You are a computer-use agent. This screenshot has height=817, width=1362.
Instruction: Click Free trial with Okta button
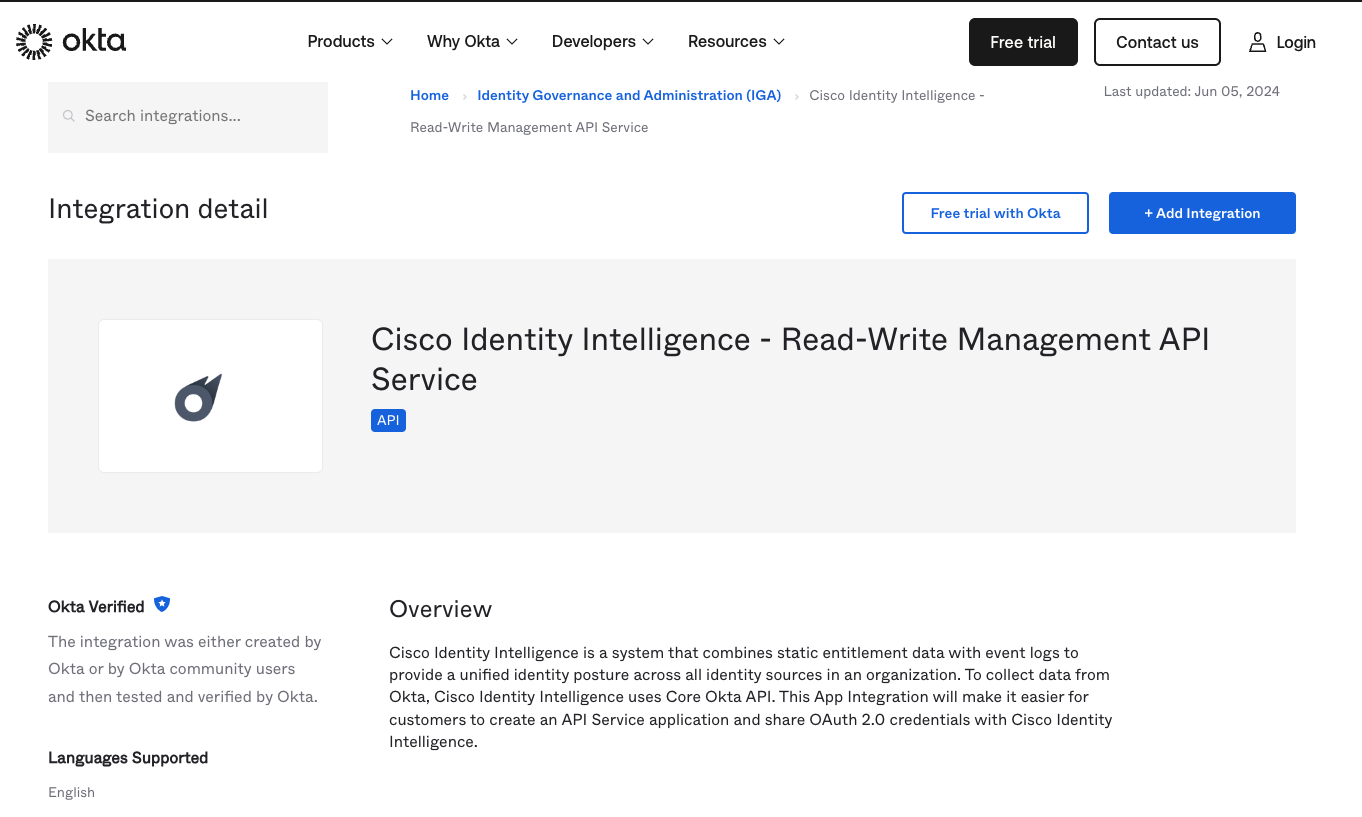tap(995, 213)
